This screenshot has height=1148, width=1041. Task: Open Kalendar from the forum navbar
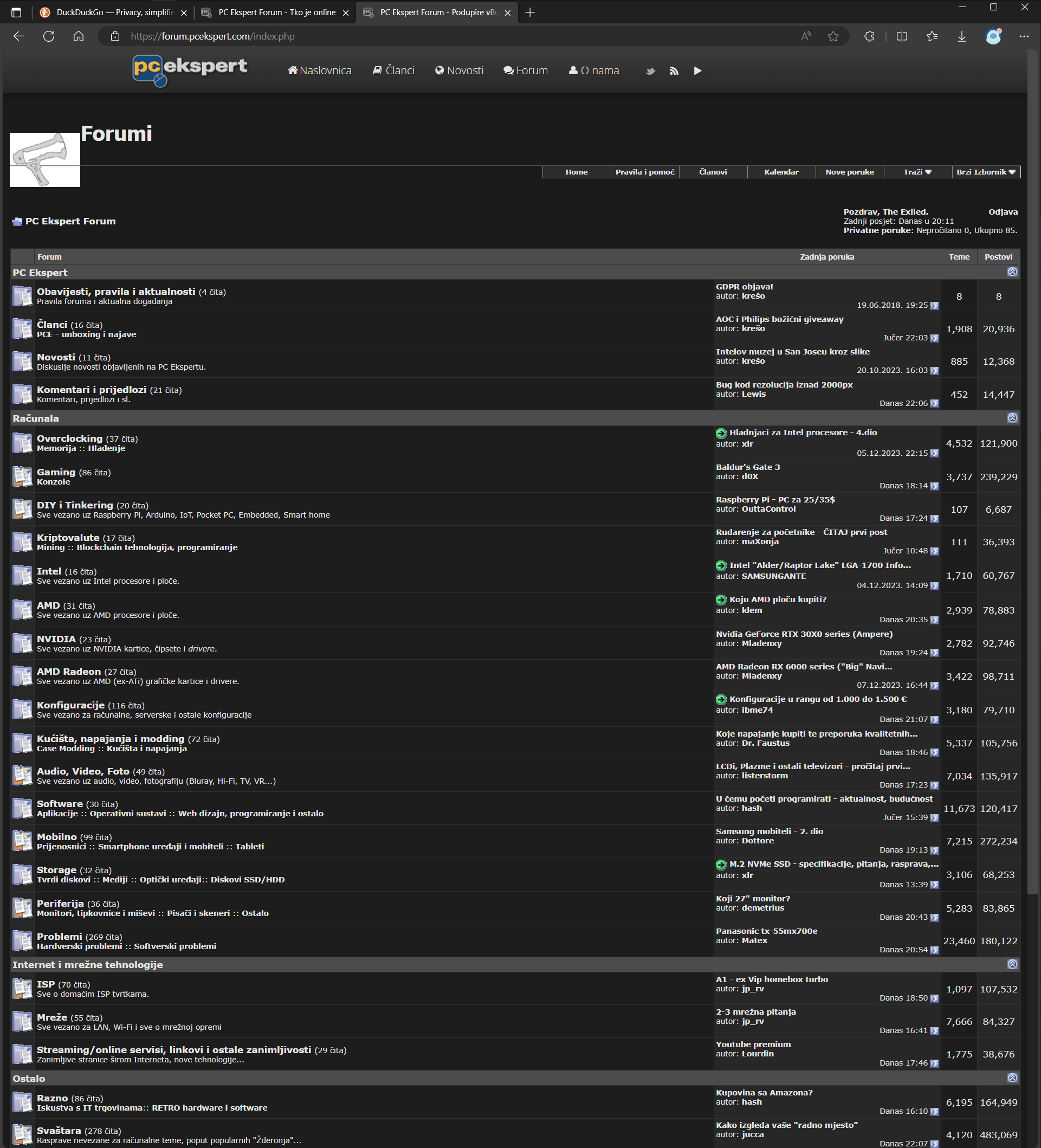click(x=781, y=172)
